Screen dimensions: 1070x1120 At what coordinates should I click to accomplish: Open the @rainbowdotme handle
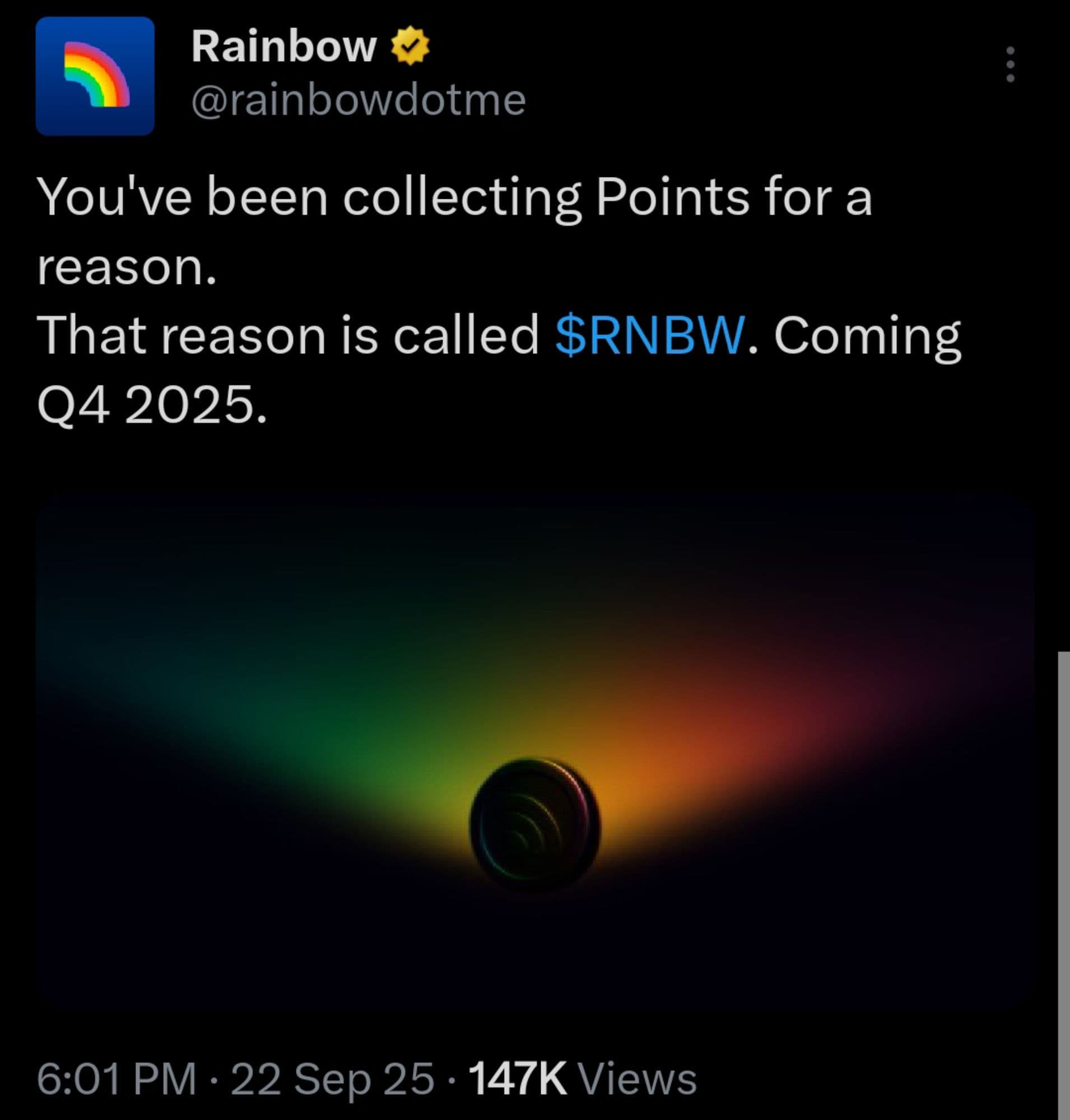coord(358,101)
